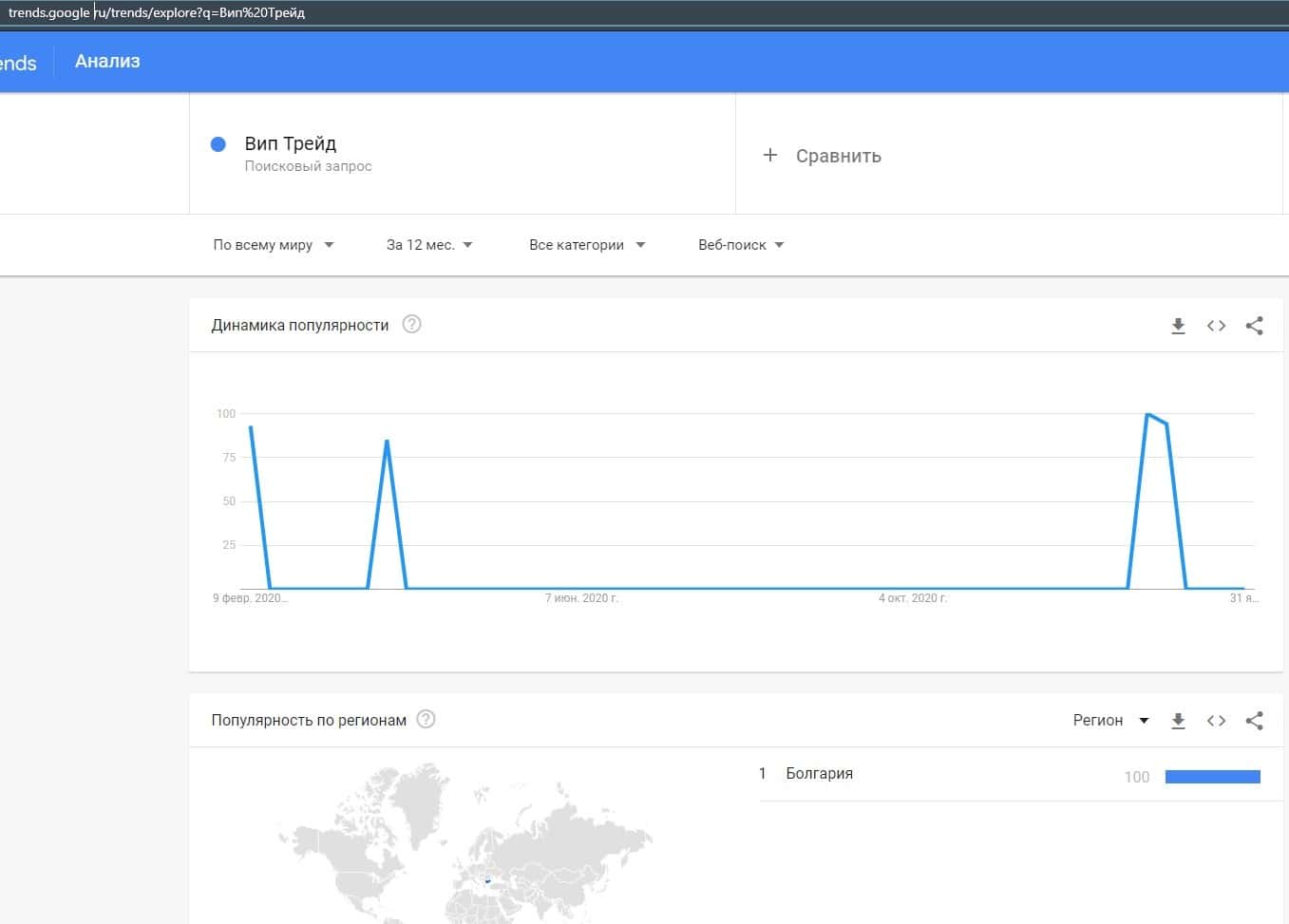Screen dimensions: 1289x924
Task: Open the Веб-поиск search type dropdown
Action: 741,245
